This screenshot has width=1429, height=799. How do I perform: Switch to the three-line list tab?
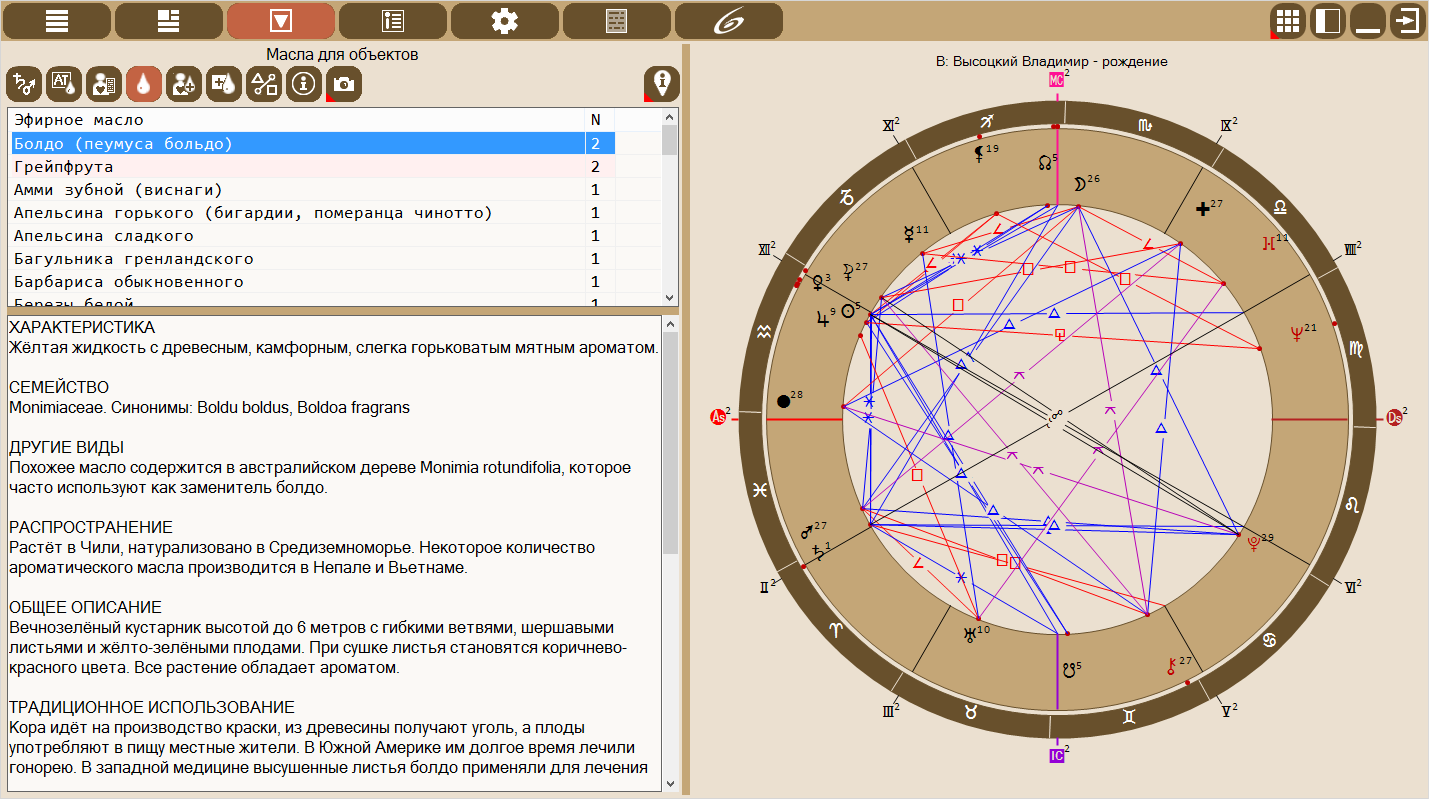[57, 21]
